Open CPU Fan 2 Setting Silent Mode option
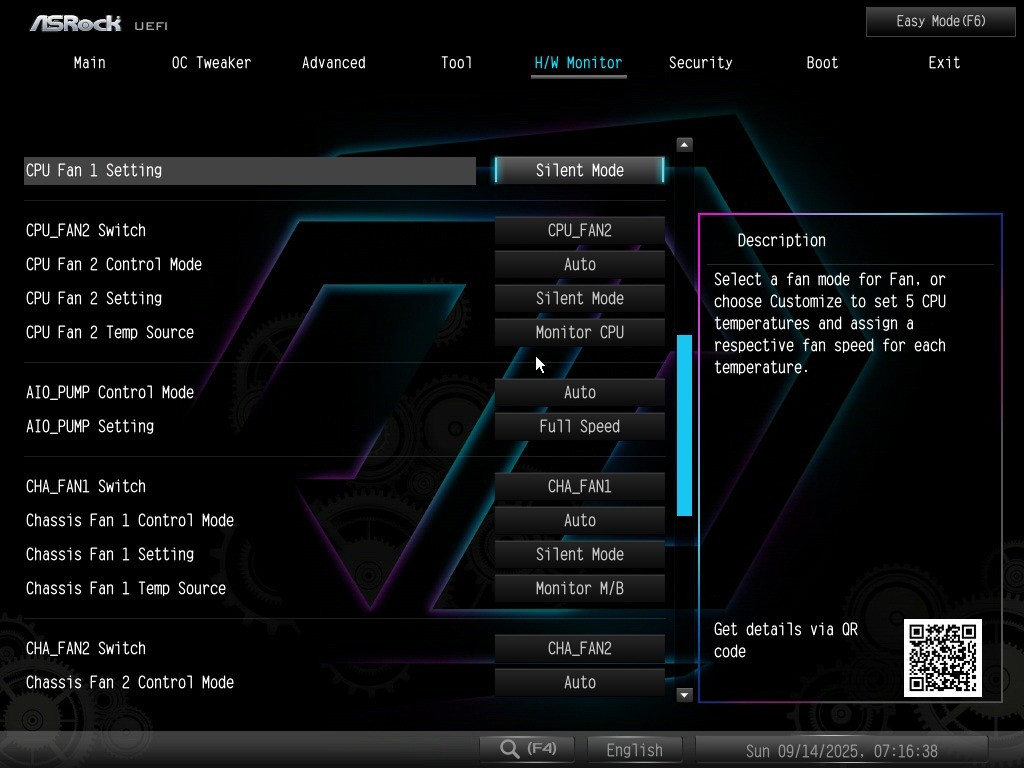This screenshot has width=1024, height=768. coord(579,298)
